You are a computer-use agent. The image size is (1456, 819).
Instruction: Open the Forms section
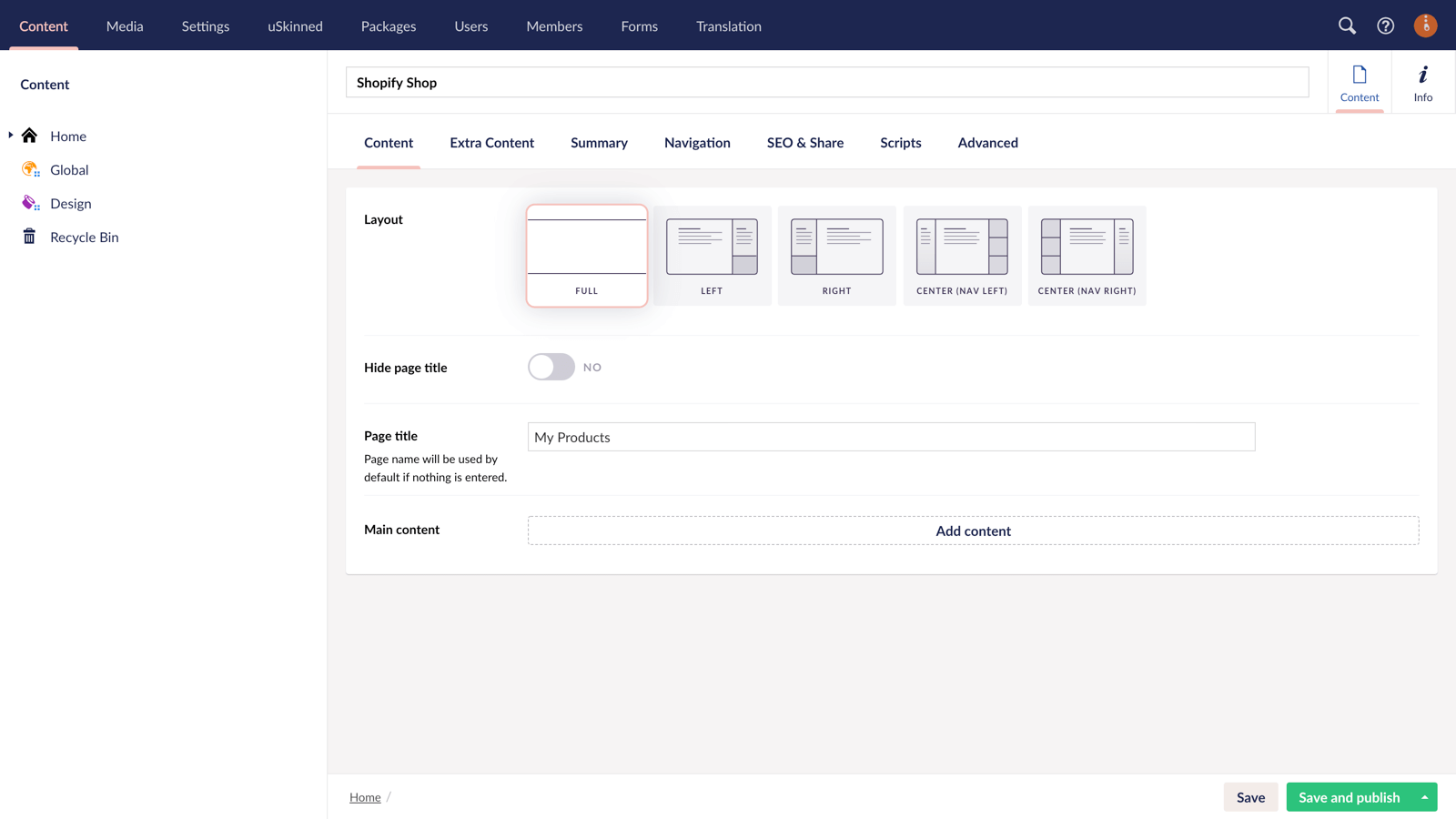[640, 25]
